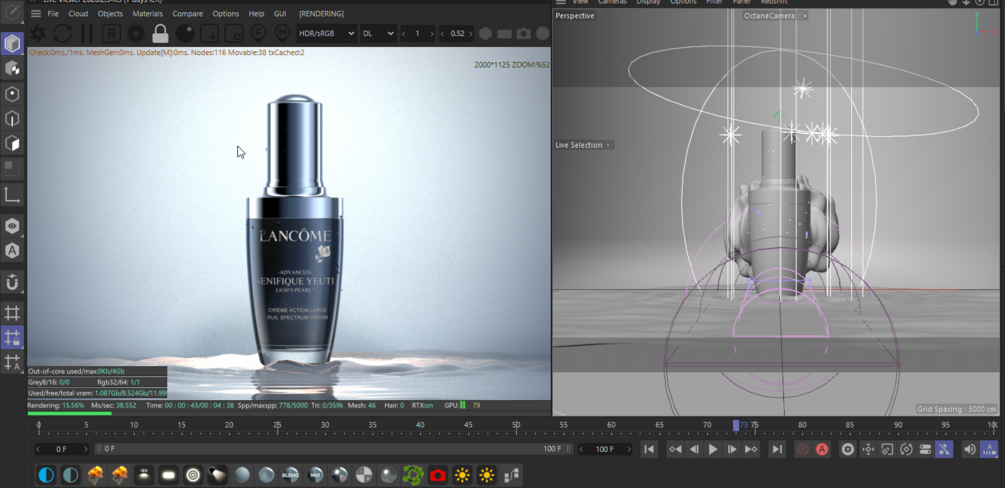Image resolution: width=1005 pixels, height=488 pixels.
Task: Click the Record Active Objects button
Action: click(x=802, y=450)
